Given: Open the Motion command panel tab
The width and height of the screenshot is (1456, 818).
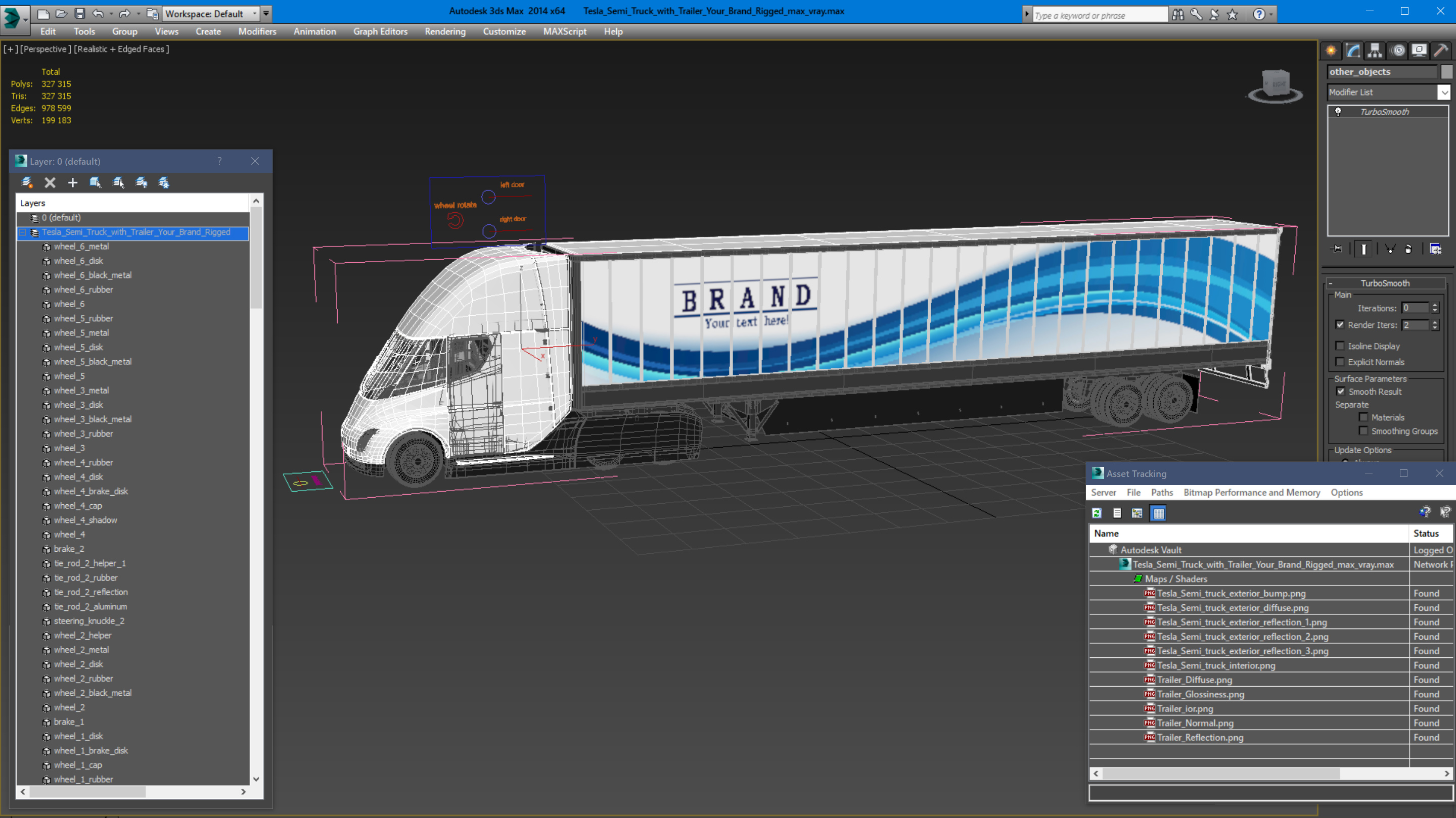Looking at the screenshot, I should (1398, 51).
